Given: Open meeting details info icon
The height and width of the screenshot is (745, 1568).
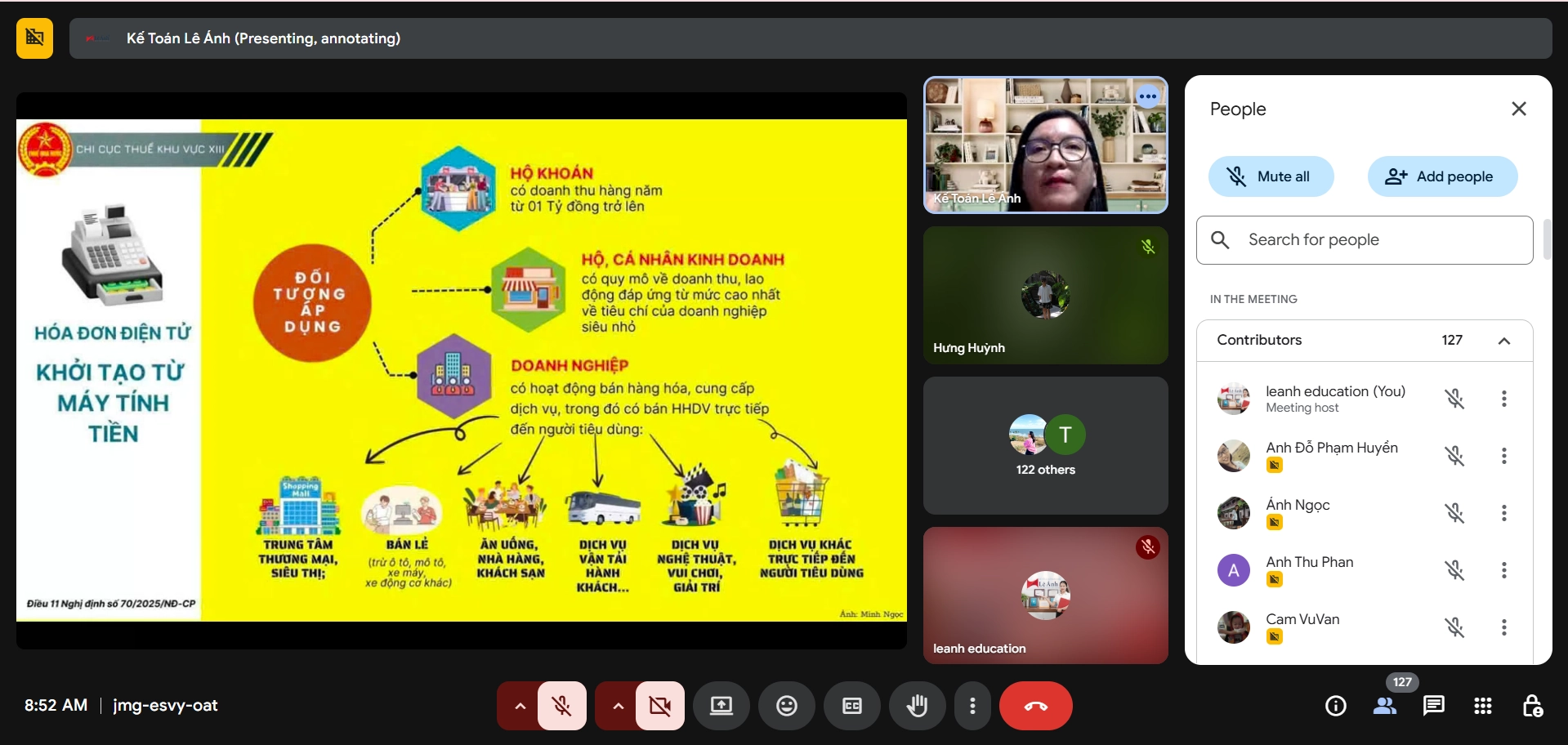Looking at the screenshot, I should pos(1335,706).
